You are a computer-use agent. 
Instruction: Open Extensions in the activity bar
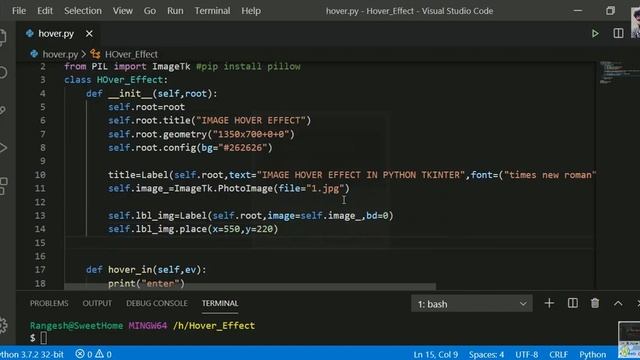point(3,186)
